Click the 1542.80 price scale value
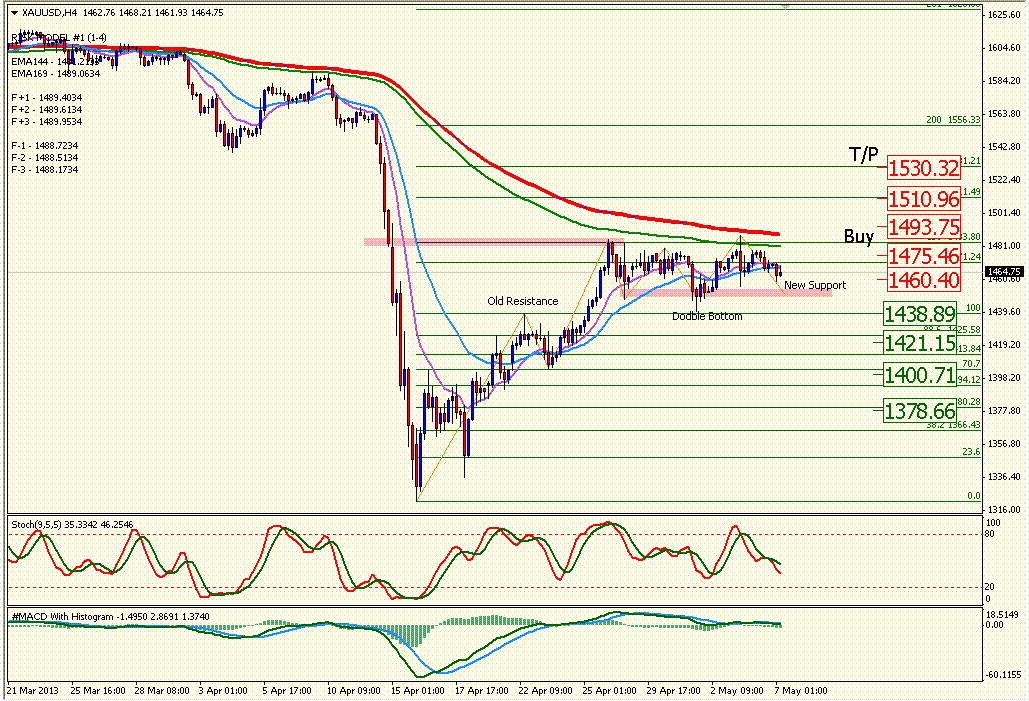 (x=1004, y=146)
